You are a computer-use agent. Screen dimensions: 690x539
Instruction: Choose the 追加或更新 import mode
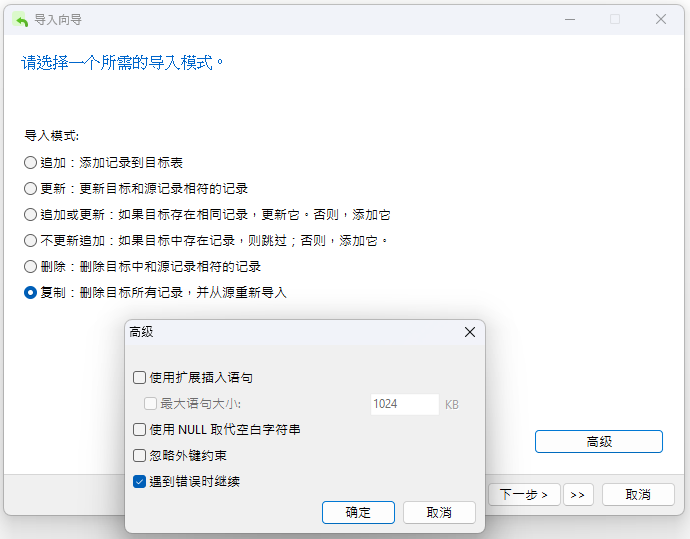(x=30, y=215)
